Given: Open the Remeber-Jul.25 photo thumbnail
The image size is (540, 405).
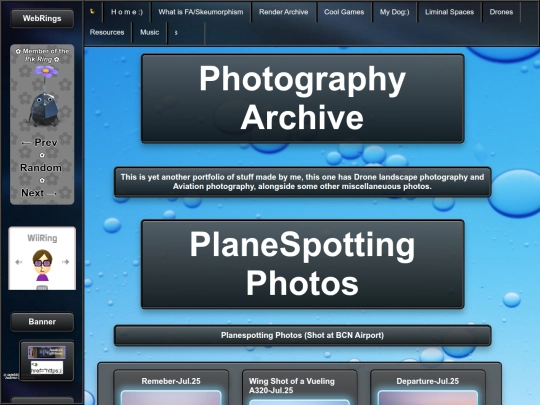Looking at the screenshot, I should tap(171, 398).
